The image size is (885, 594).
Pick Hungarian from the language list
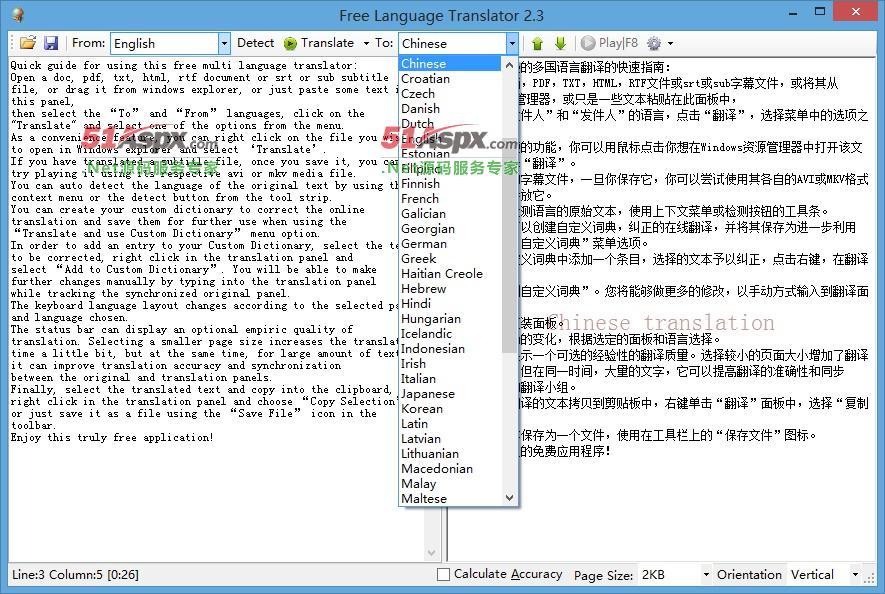click(431, 319)
